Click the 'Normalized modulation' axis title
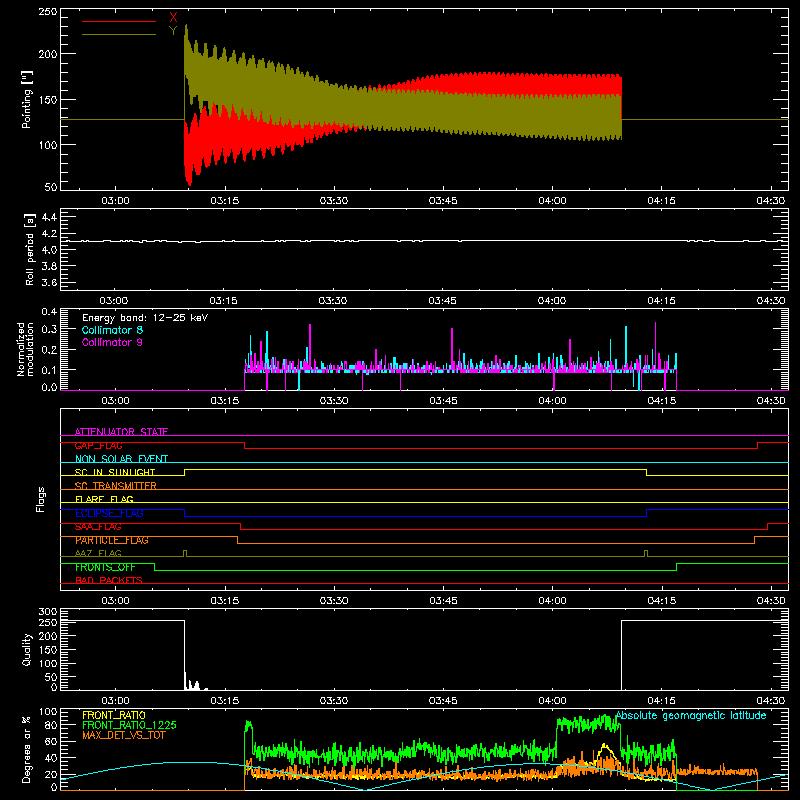Screen dimensions: 800x800 (25, 349)
